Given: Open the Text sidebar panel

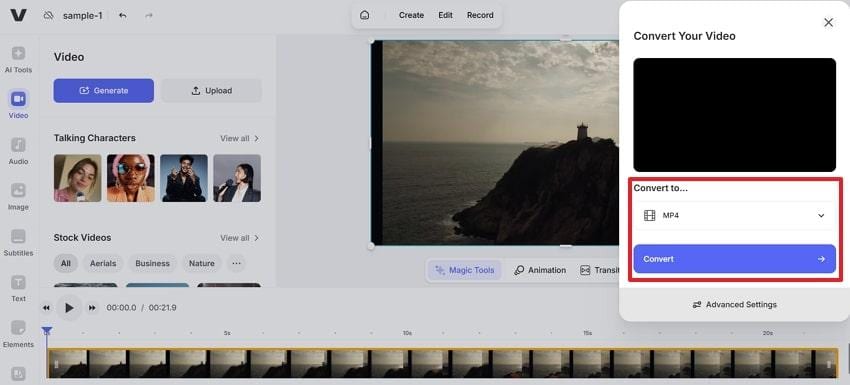Looking at the screenshot, I should [18, 288].
